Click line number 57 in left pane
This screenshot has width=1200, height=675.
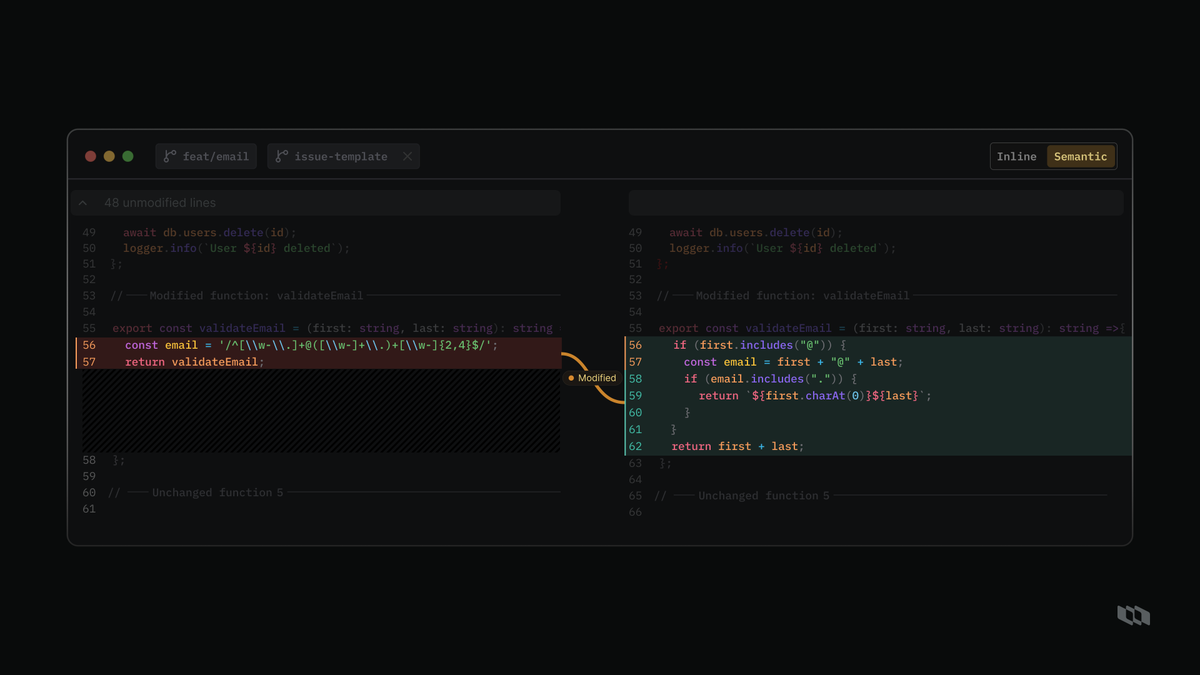click(89, 362)
